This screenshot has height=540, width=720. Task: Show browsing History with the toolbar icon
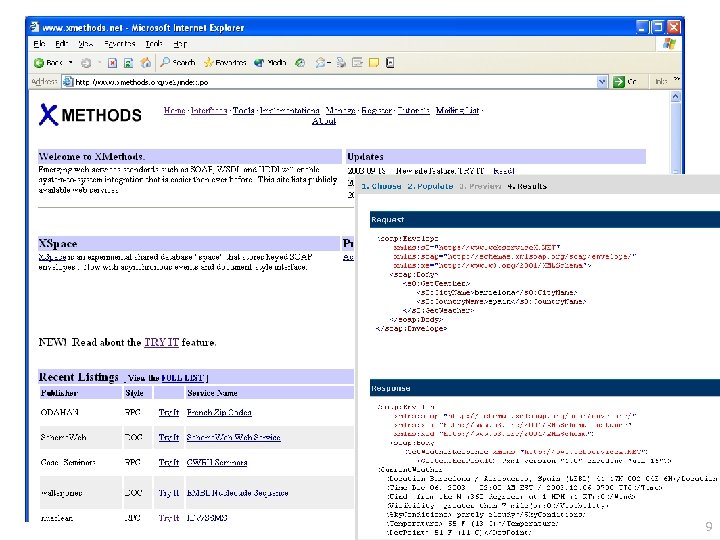(300, 63)
